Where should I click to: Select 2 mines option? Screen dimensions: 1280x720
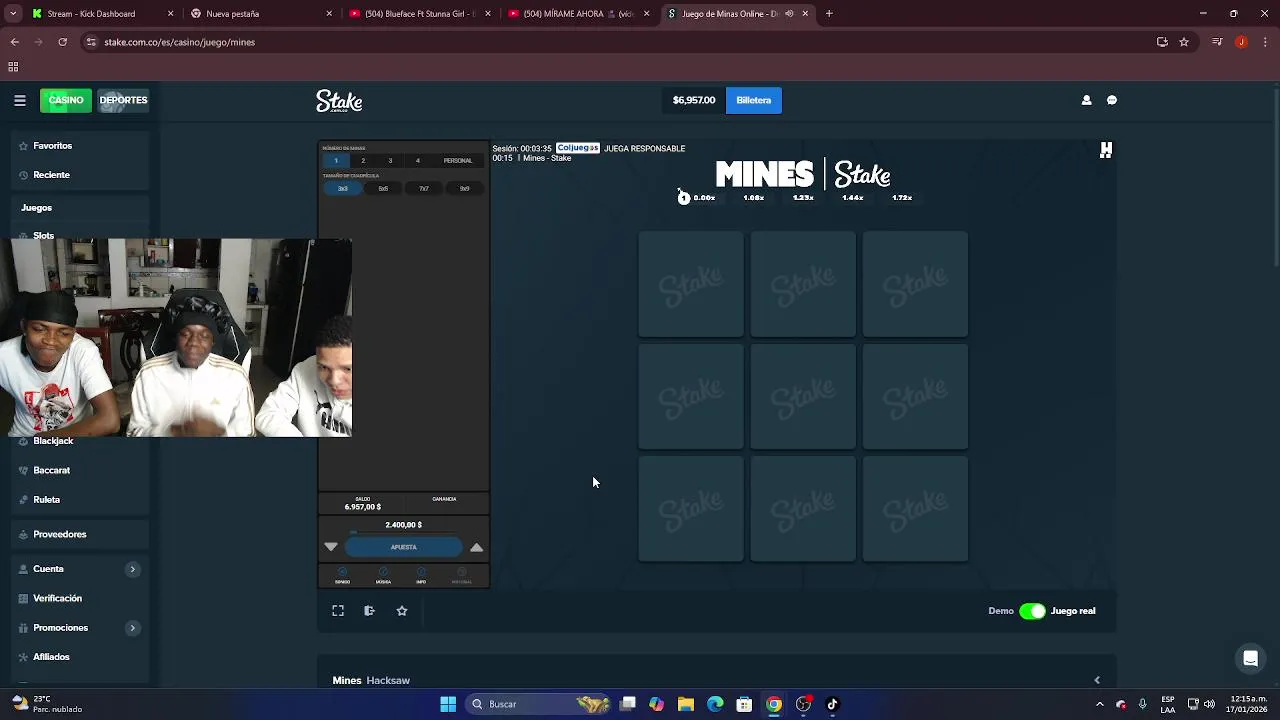click(x=363, y=160)
